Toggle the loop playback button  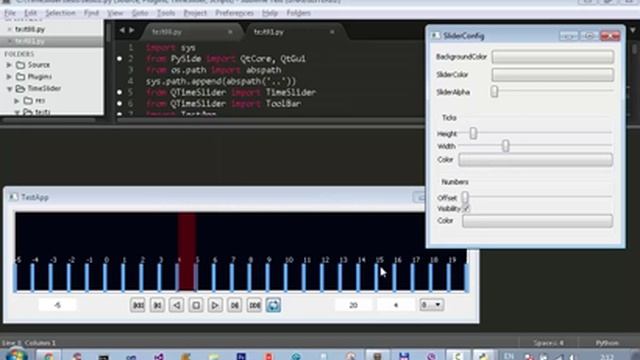pos(273,305)
